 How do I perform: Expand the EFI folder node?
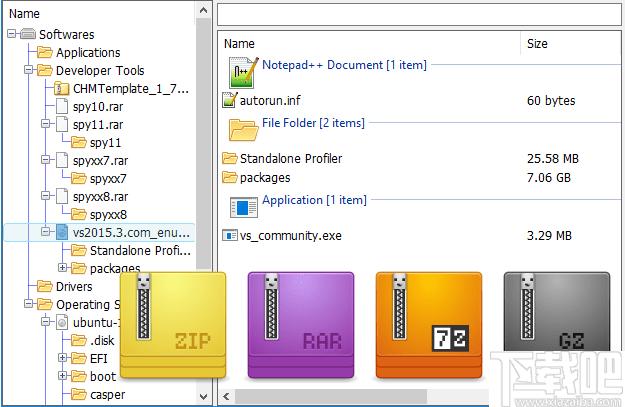(62, 358)
